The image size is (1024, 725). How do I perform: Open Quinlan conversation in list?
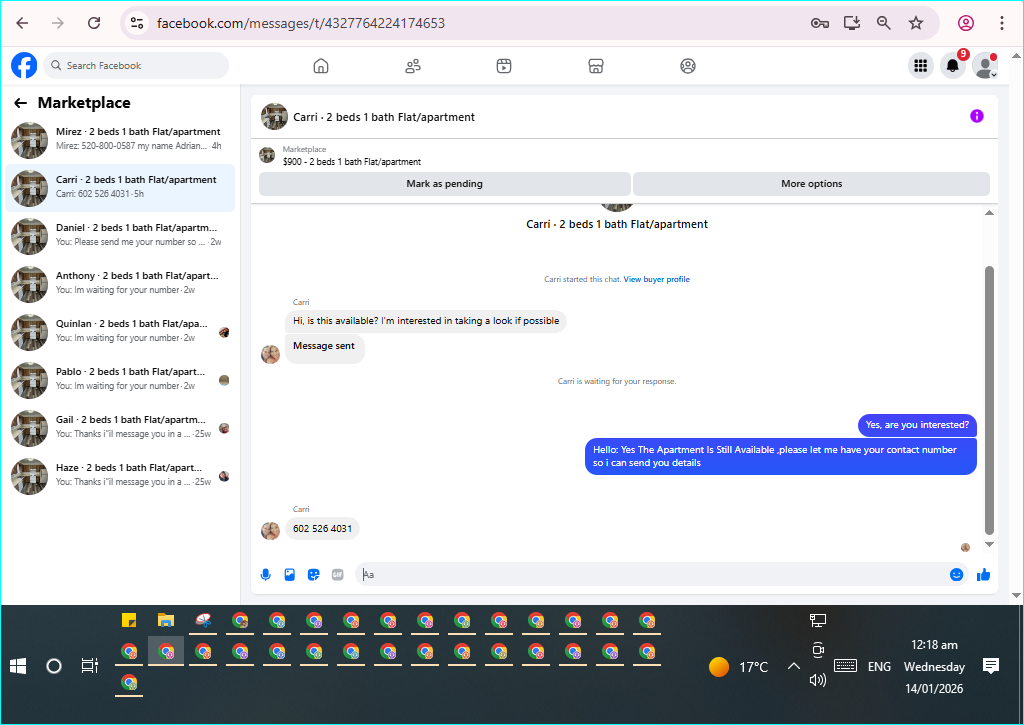(120, 332)
